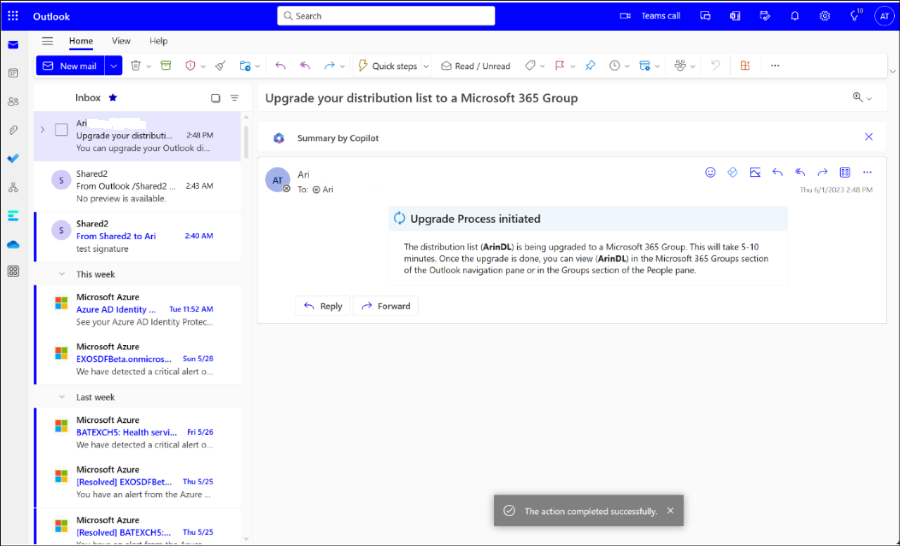Expand the conversation arrow on Ari's message

coord(42,130)
